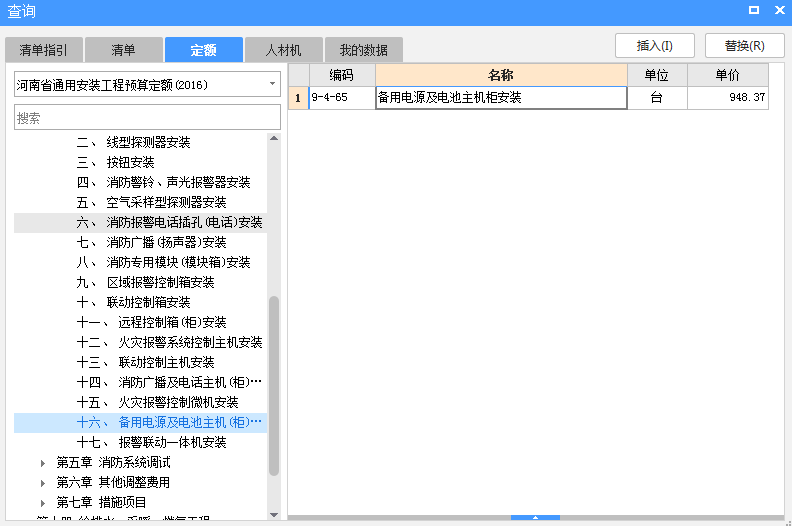Select 九、区域报警控制箱安装
The image size is (792, 526).
(x=145, y=282)
